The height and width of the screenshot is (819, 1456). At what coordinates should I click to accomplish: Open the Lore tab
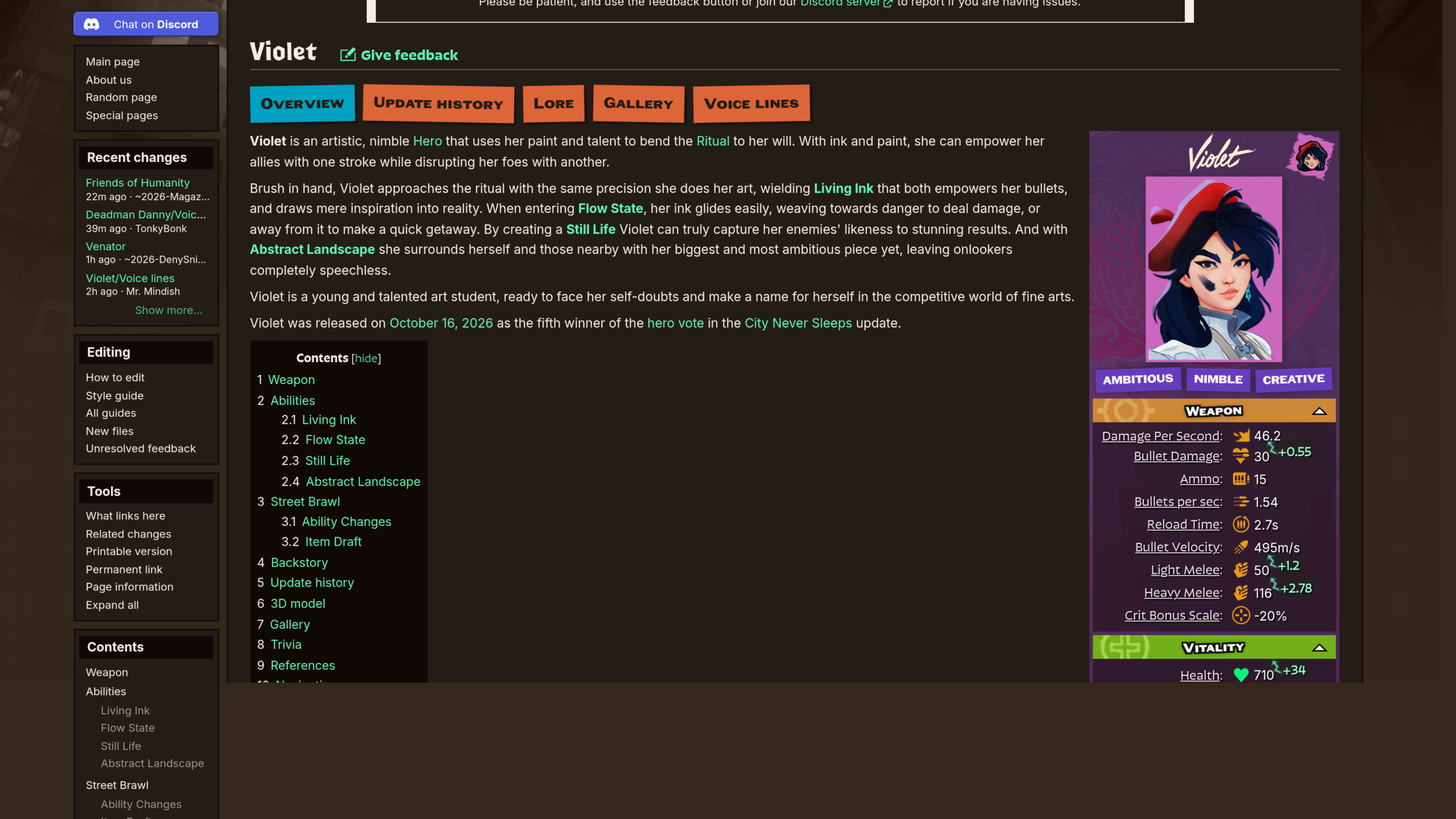[x=553, y=104]
